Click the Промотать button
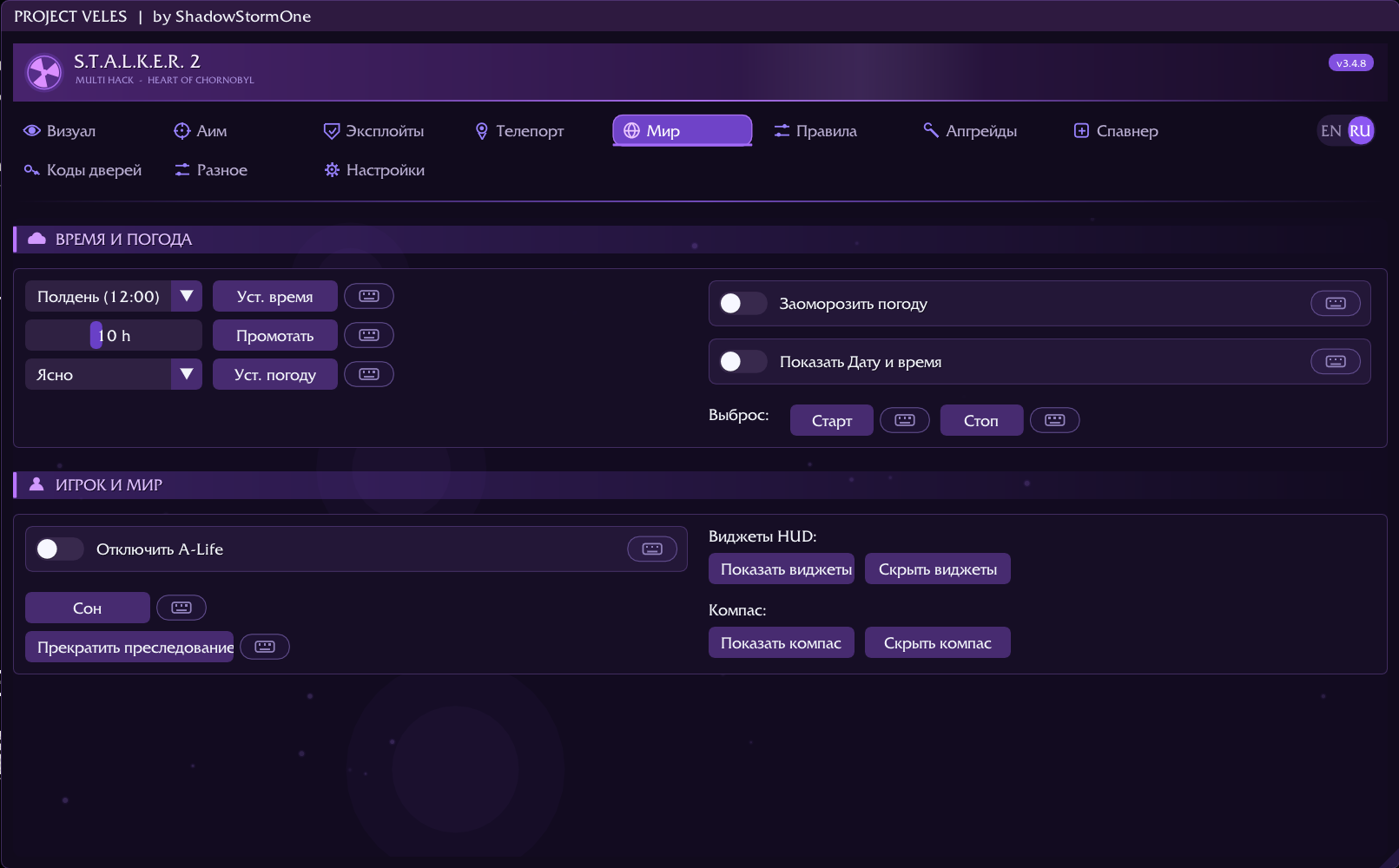Image resolution: width=1399 pixels, height=868 pixels. pos(275,335)
